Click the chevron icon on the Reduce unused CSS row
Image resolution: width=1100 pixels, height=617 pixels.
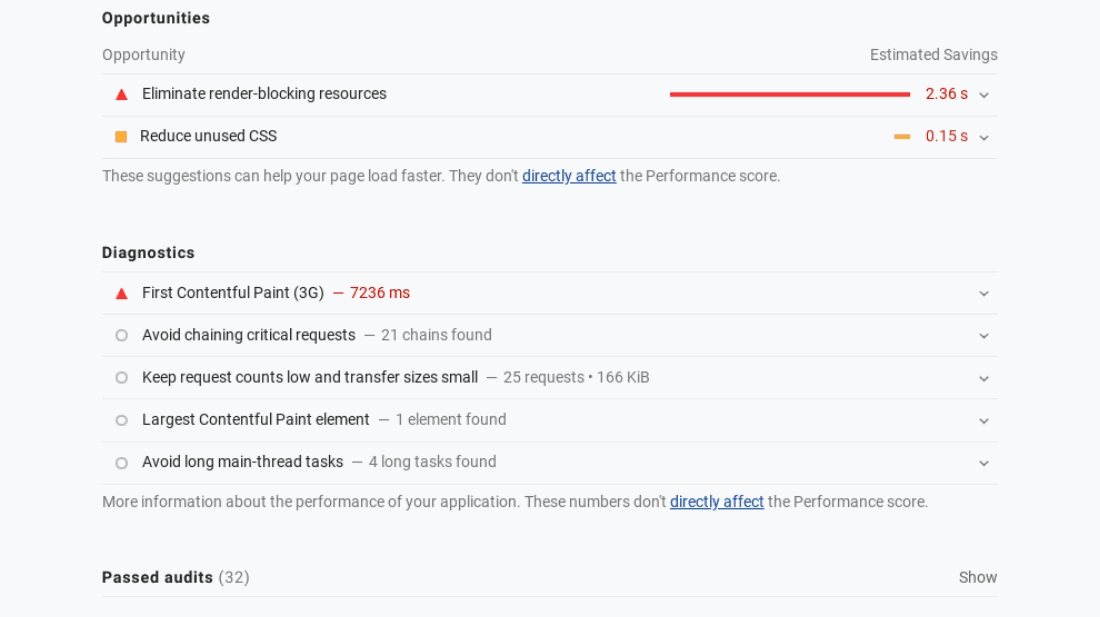(x=983, y=137)
